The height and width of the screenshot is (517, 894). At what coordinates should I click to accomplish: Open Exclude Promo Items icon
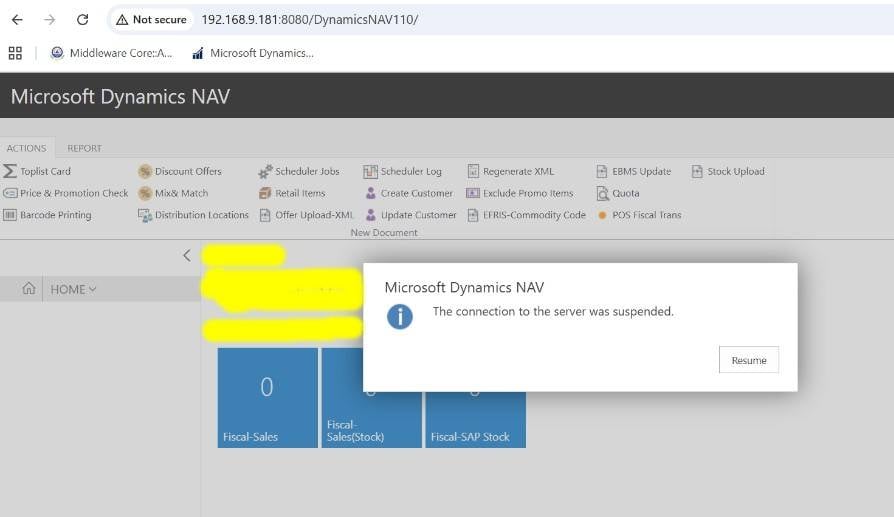coord(473,193)
